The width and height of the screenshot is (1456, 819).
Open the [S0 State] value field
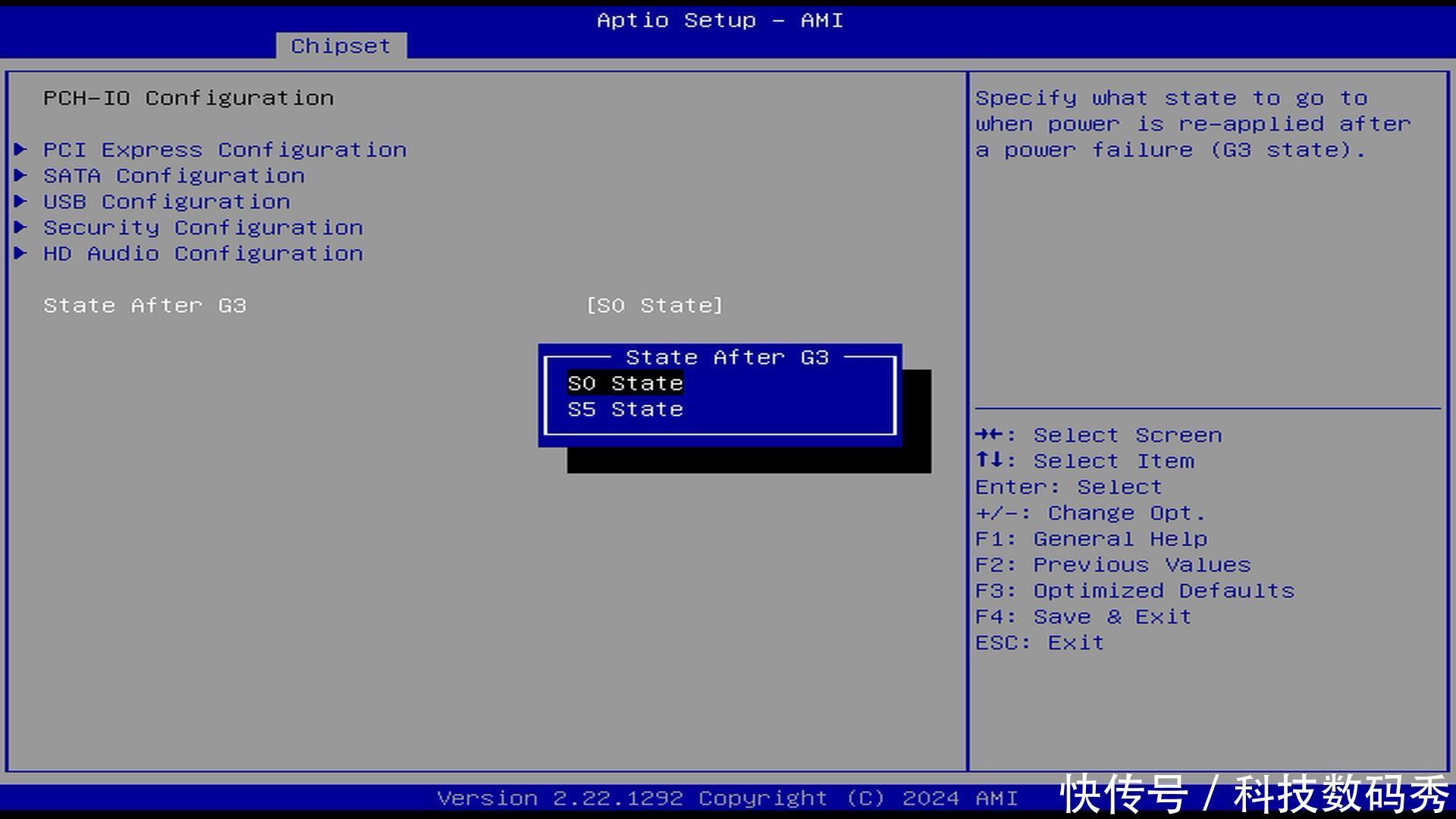(x=654, y=306)
